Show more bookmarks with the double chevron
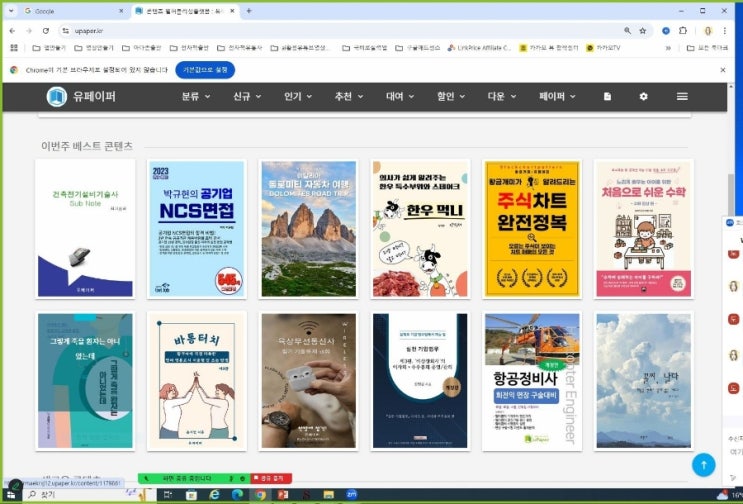Viewport: 743px width, 504px height. 668,48
